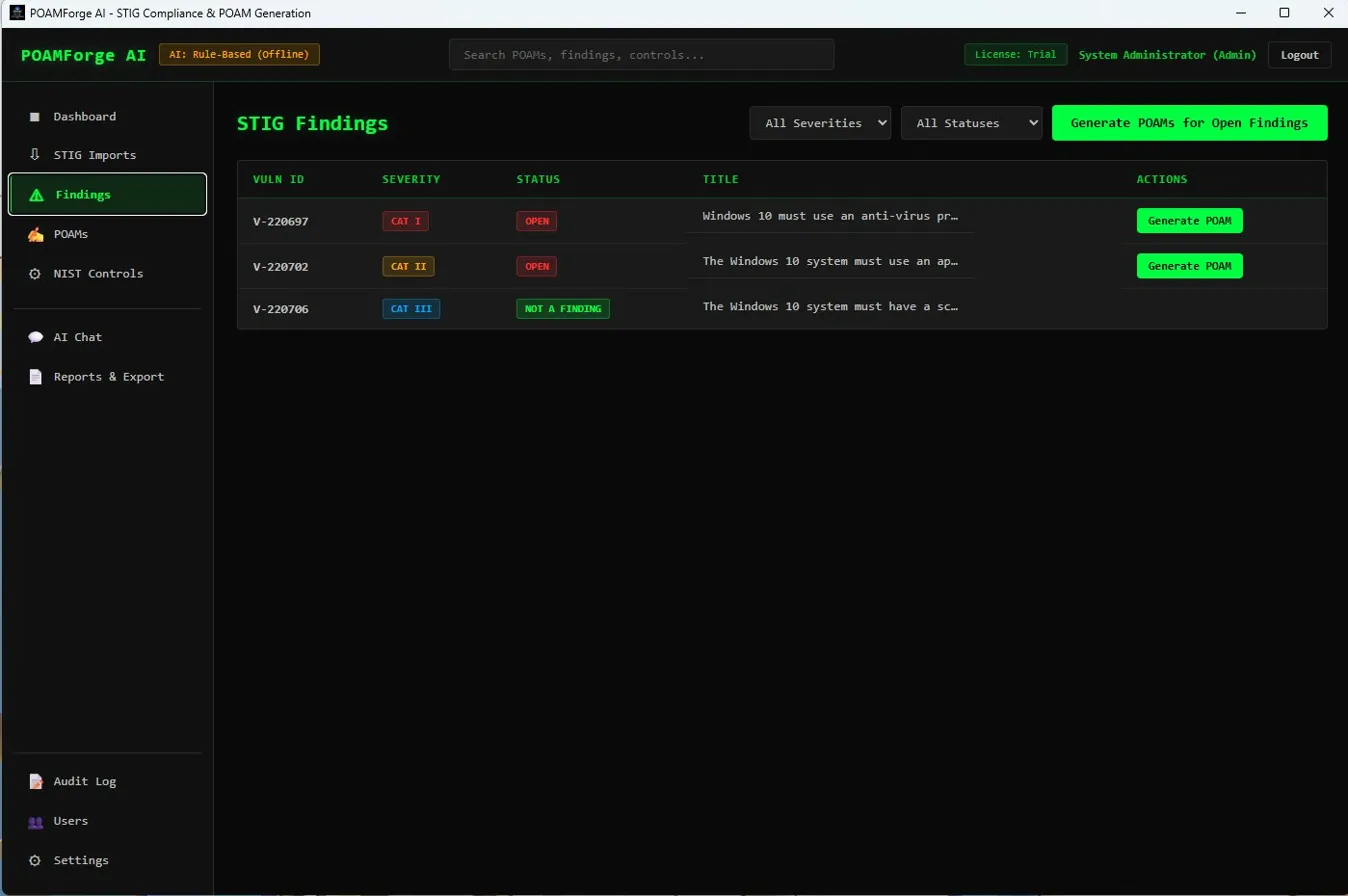This screenshot has width=1348, height=896.
Task: Open AI Chat using the speech bubble icon
Action: tap(33, 337)
